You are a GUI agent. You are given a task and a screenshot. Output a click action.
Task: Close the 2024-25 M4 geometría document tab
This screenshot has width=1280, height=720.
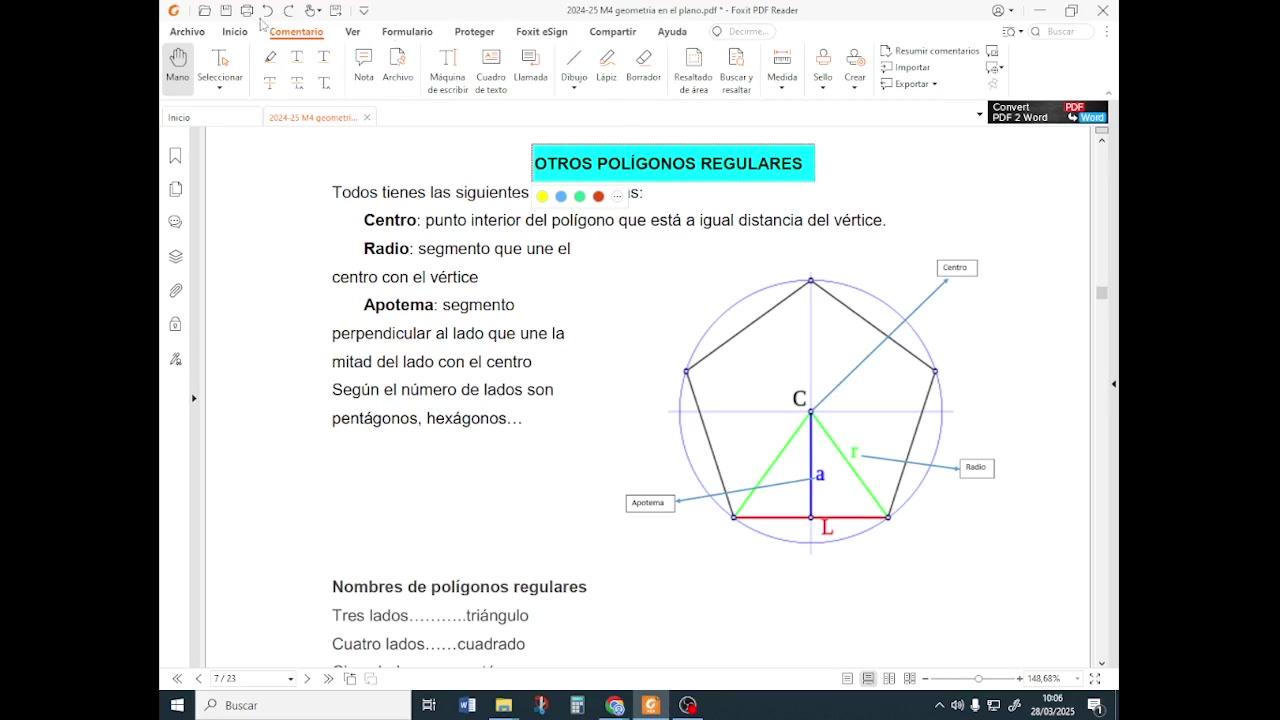coord(367,117)
